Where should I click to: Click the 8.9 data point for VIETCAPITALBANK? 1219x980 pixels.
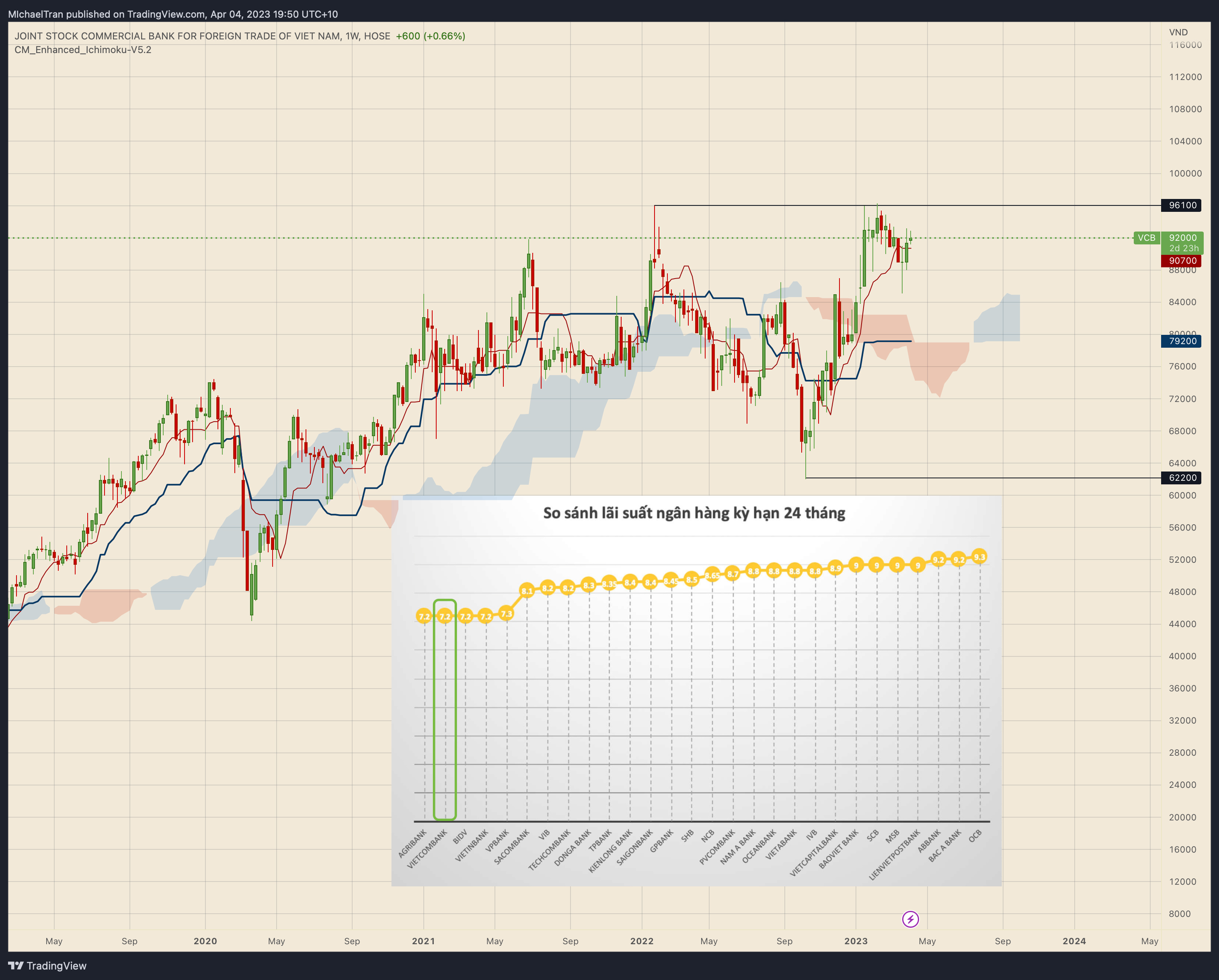click(835, 568)
